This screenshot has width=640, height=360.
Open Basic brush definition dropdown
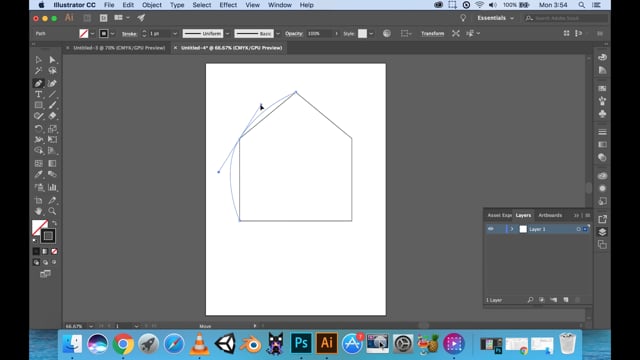pyautogui.click(x=278, y=33)
